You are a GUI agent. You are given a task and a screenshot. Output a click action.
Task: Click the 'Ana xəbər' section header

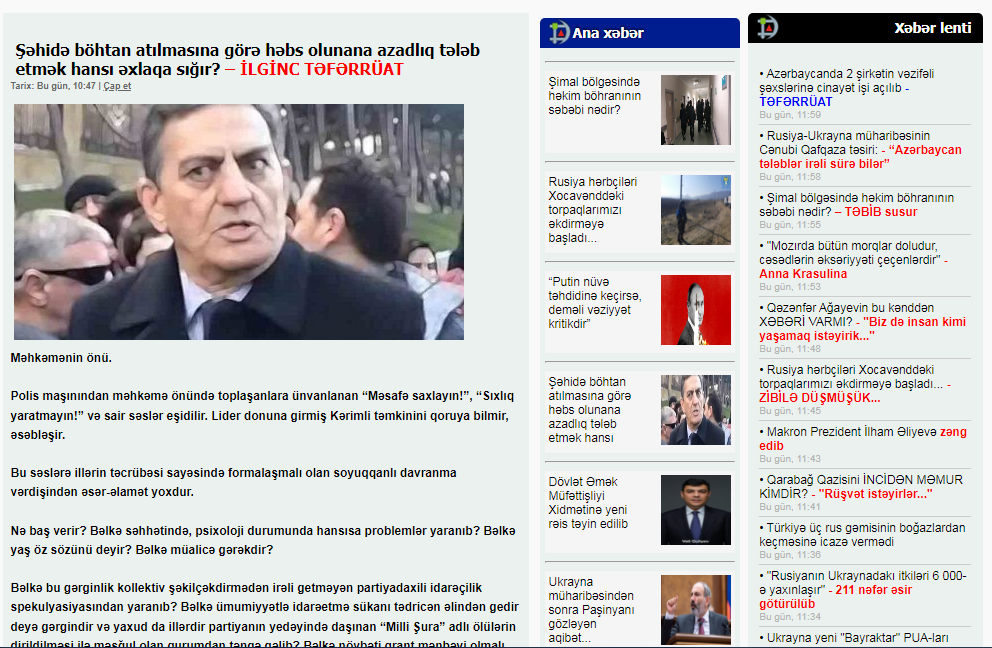pos(640,33)
